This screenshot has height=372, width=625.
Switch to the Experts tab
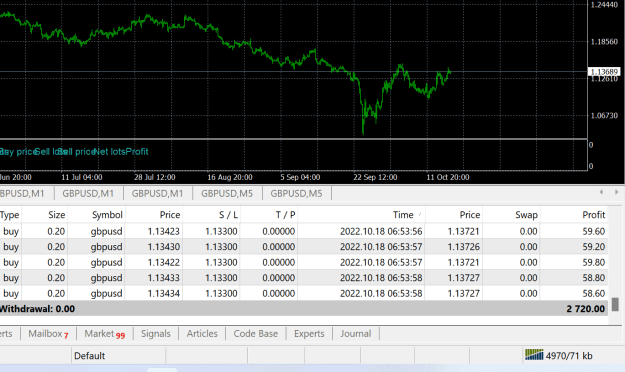click(309, 334)
